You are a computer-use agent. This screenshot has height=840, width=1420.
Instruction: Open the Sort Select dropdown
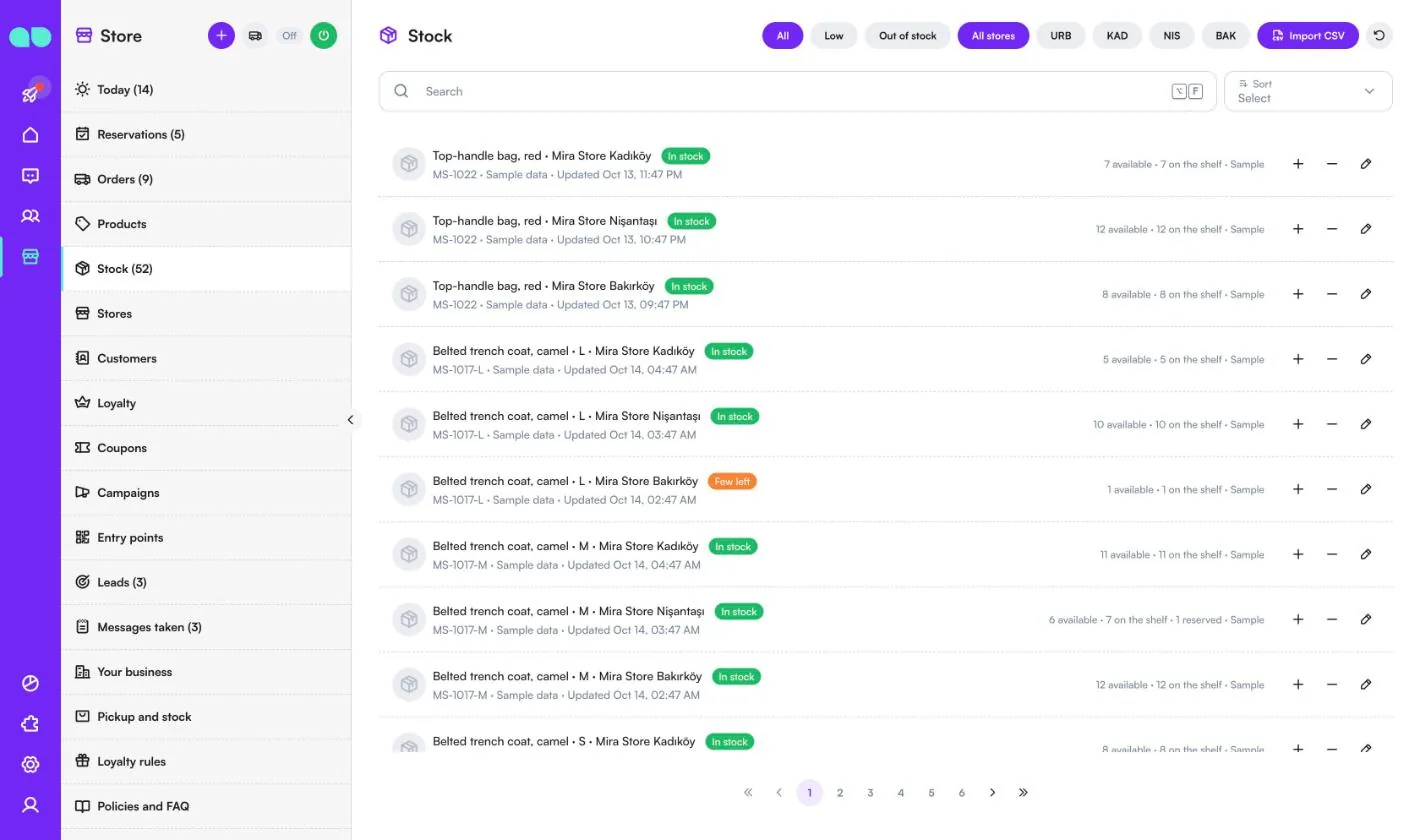[1308, 91]
